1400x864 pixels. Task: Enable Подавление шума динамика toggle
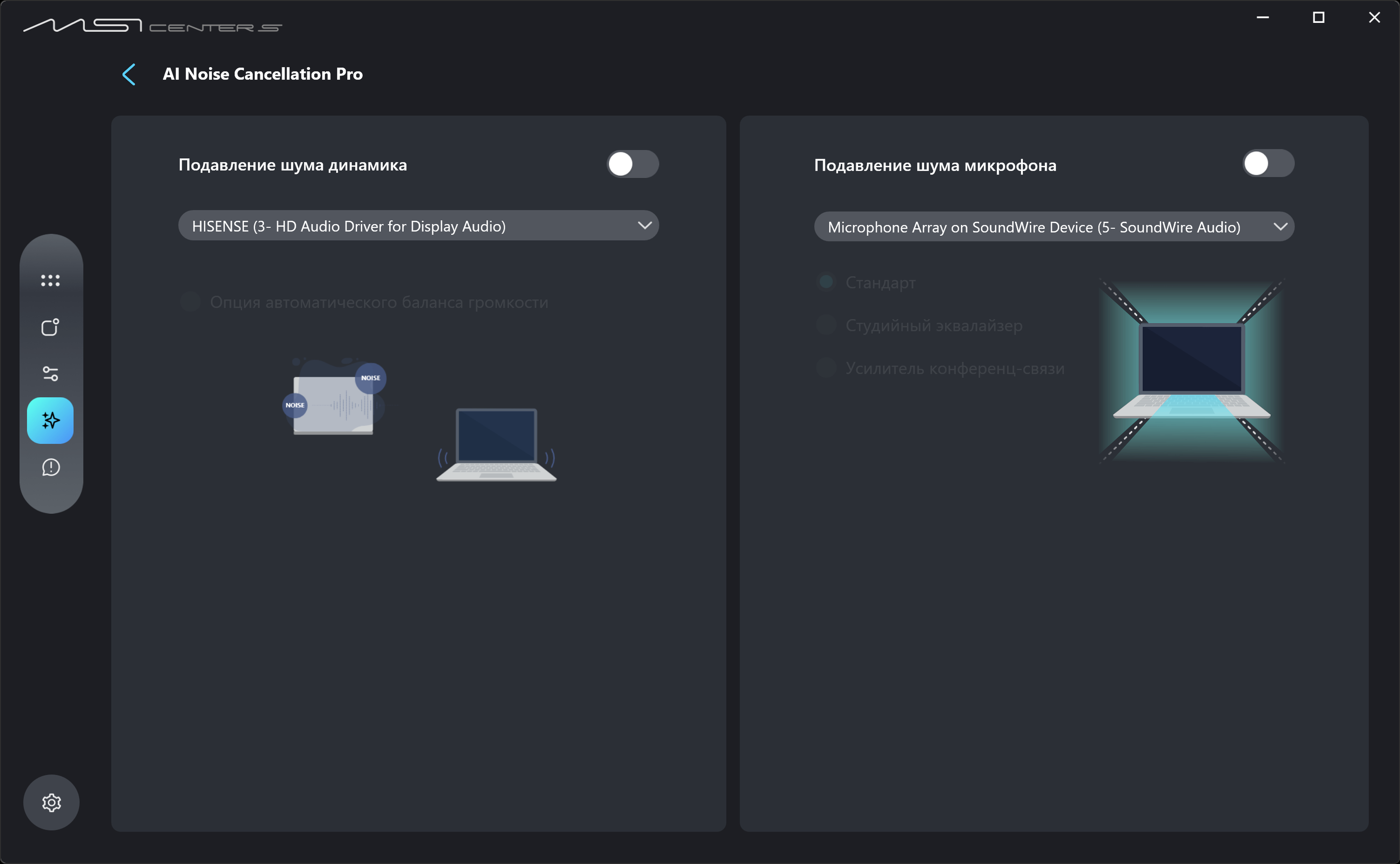pyautogui.click(x=632, y=165)
